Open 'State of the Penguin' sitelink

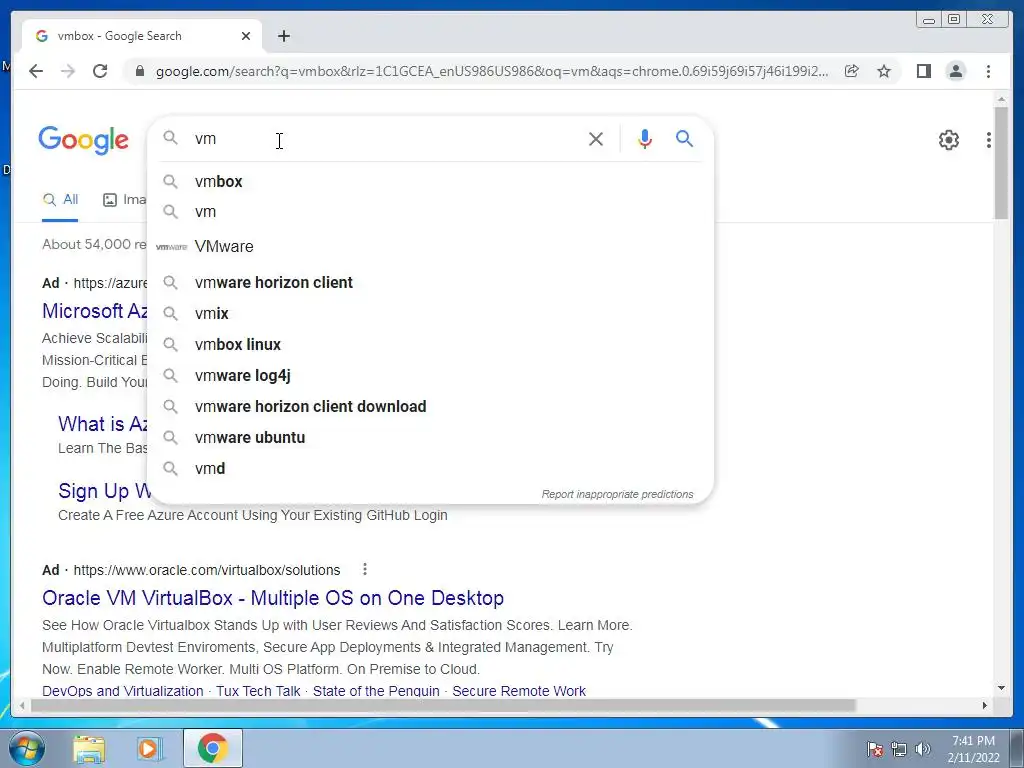pyautogui.click(x=376, y=691)
